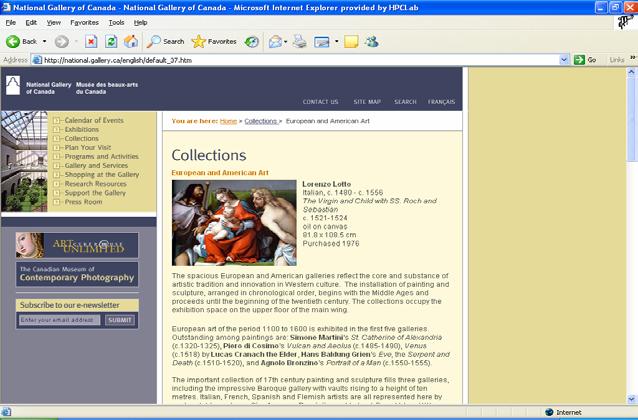Open Support the Gallery link
Image resolution: width=638 pixels, height=420 pixels.
click(x=95, y=193)
